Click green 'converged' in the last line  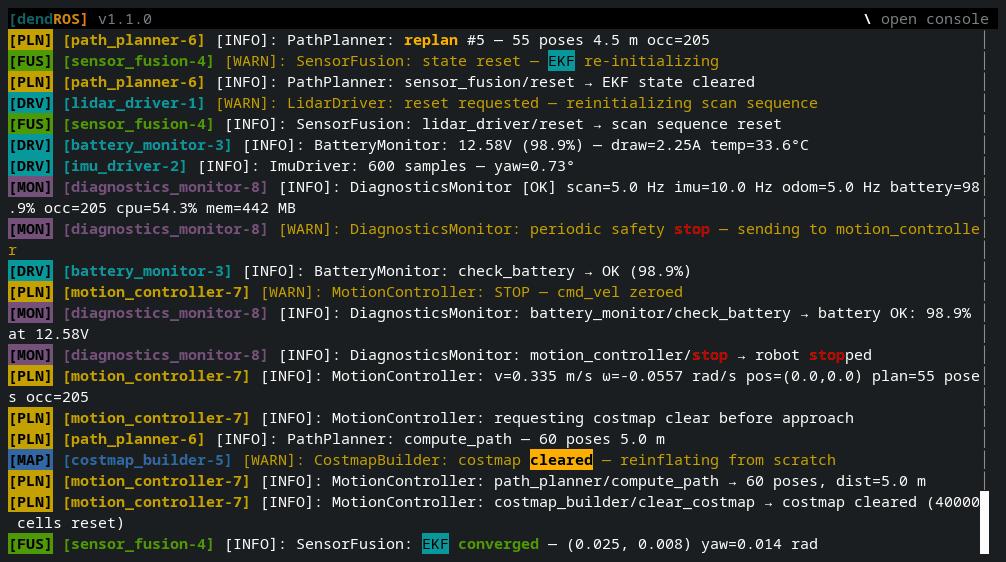pos(499,544)
